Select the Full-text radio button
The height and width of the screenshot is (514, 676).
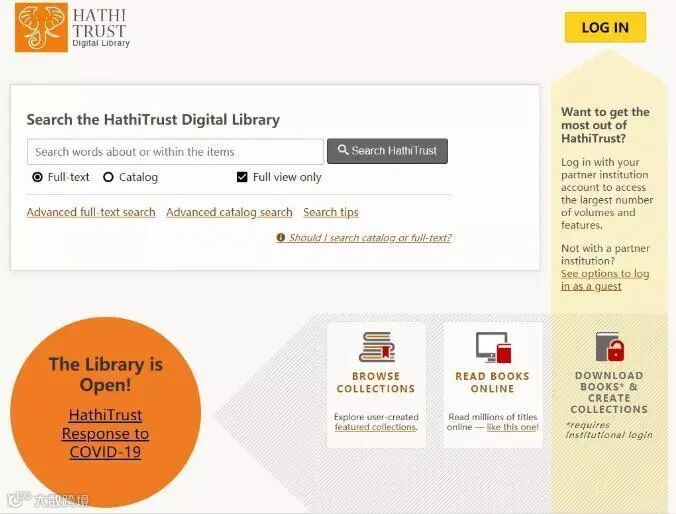(38, 177)
